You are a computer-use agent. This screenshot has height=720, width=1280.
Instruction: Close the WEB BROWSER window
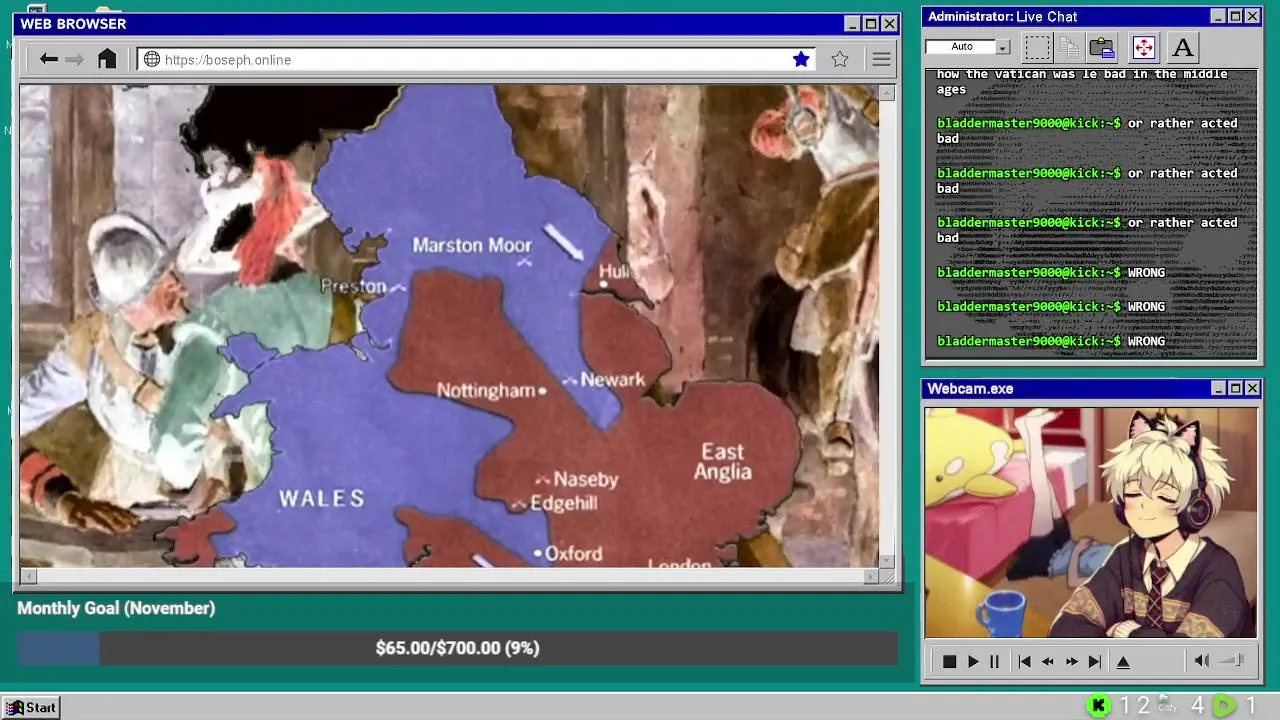coord(889,24)
